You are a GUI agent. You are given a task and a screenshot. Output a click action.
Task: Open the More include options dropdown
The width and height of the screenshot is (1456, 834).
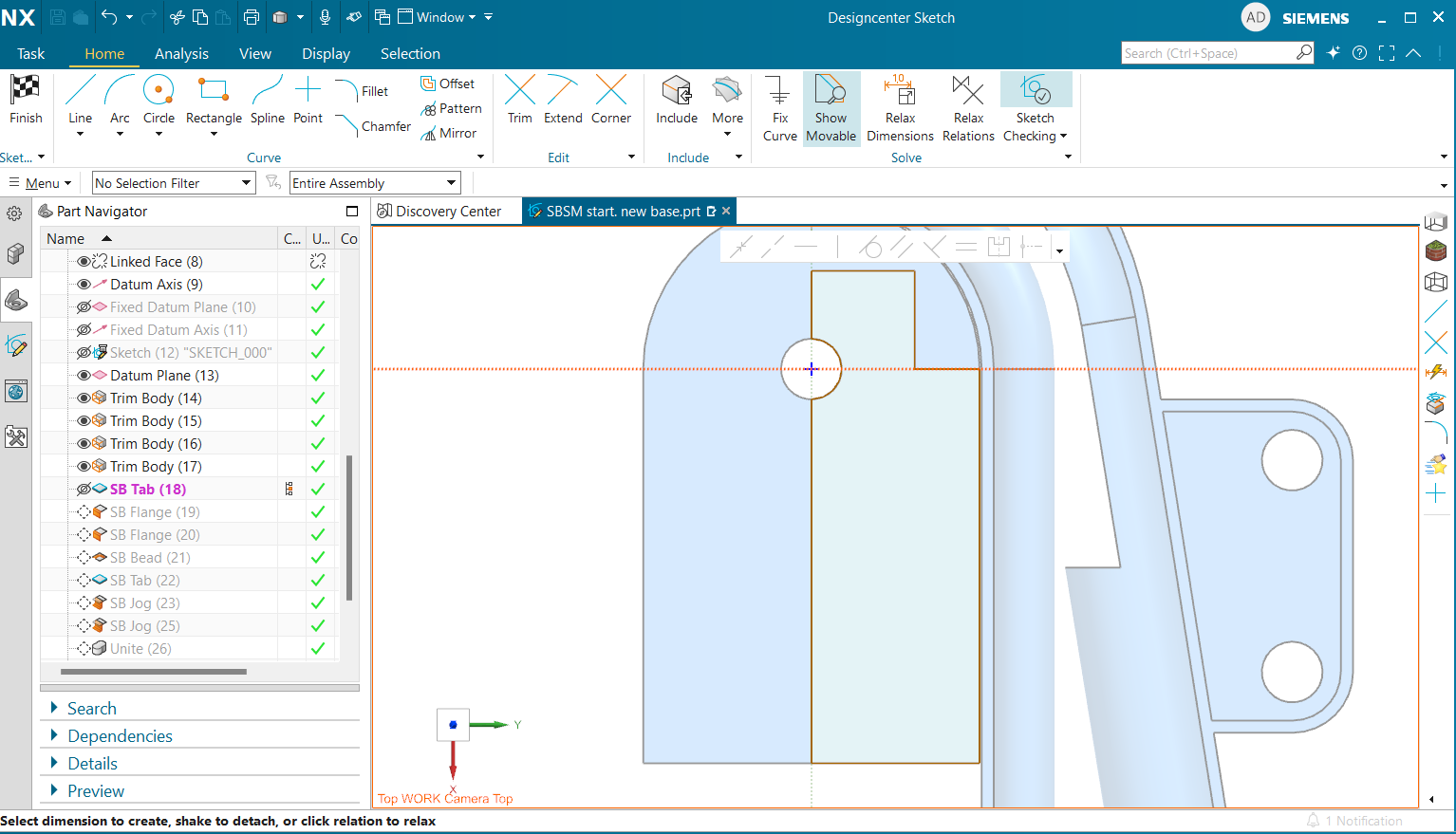(x=728, y=135)
